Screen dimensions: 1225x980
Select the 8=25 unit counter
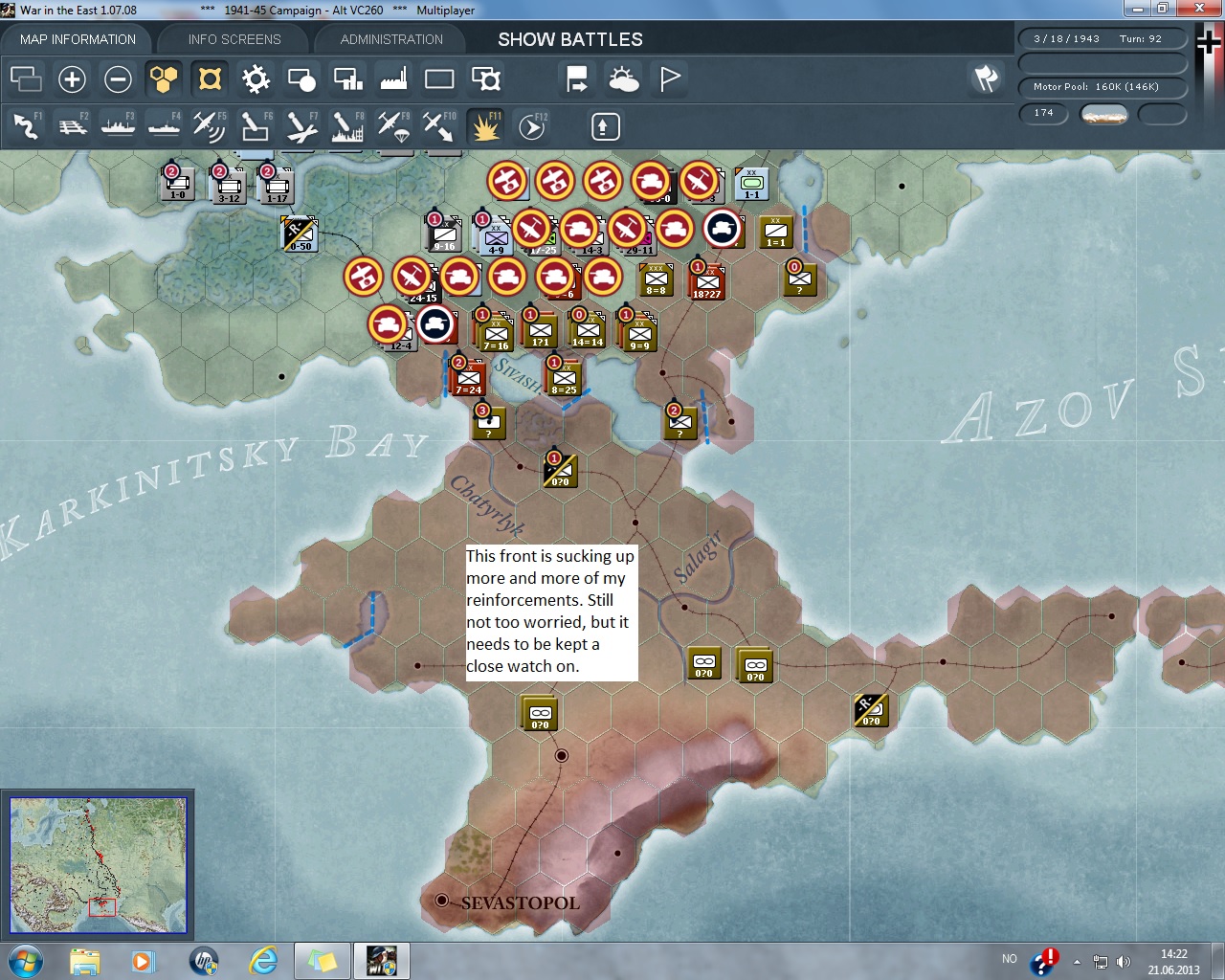[x=564, y=377]
